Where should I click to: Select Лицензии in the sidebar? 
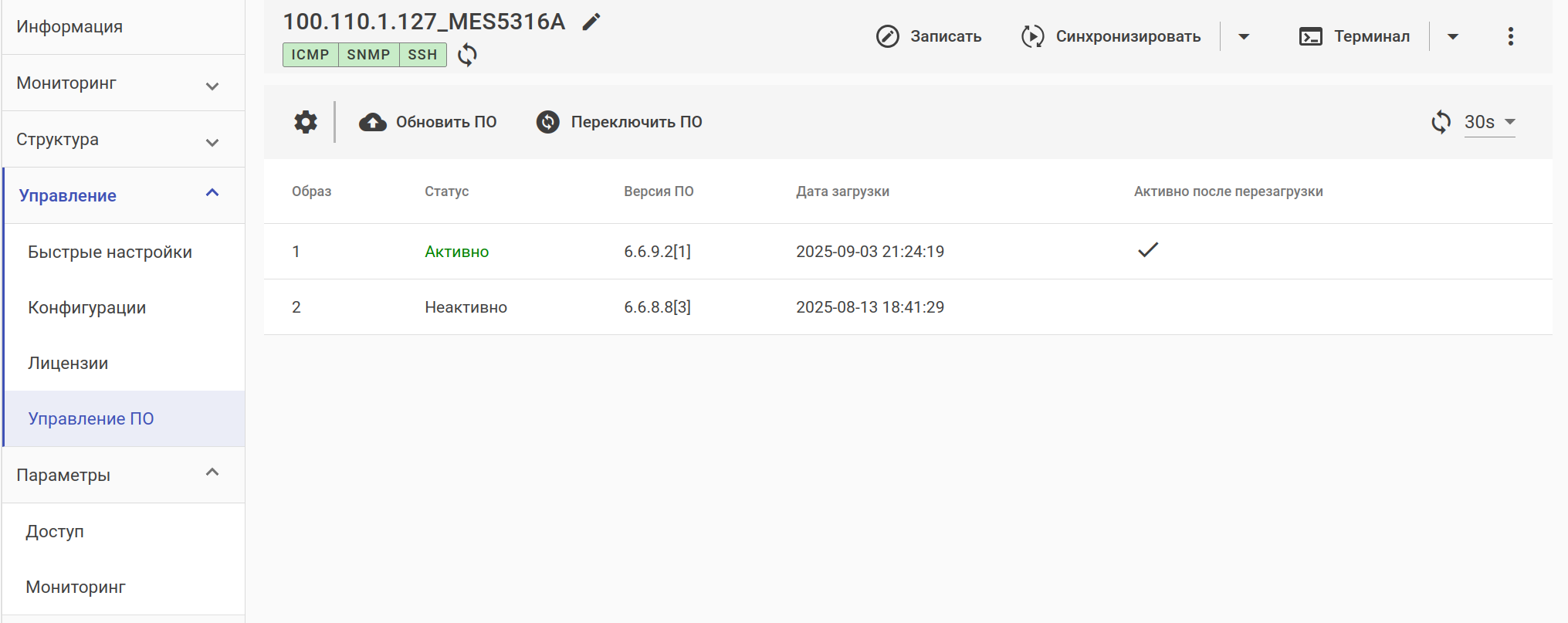pos(68,363)
